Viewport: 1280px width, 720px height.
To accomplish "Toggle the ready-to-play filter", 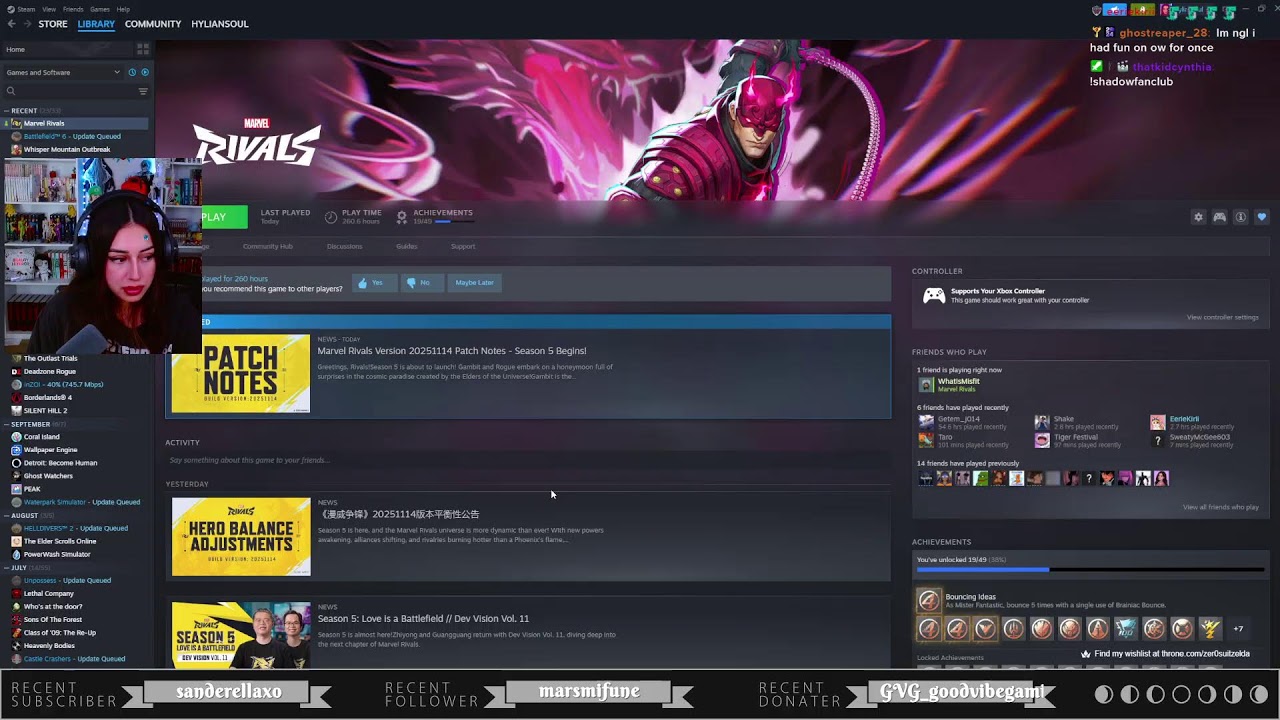I will coord(145,72).
